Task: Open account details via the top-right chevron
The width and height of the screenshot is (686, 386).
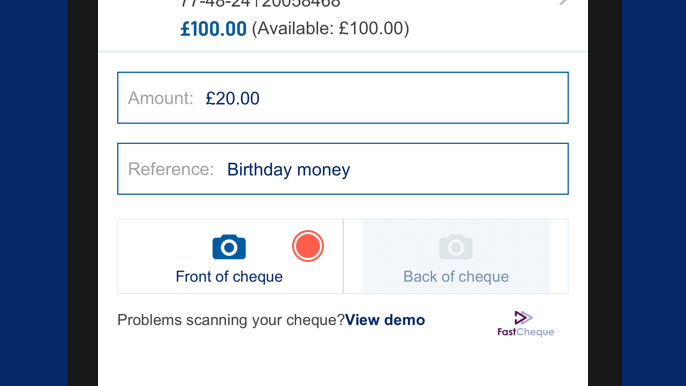Action: (564, 2)
